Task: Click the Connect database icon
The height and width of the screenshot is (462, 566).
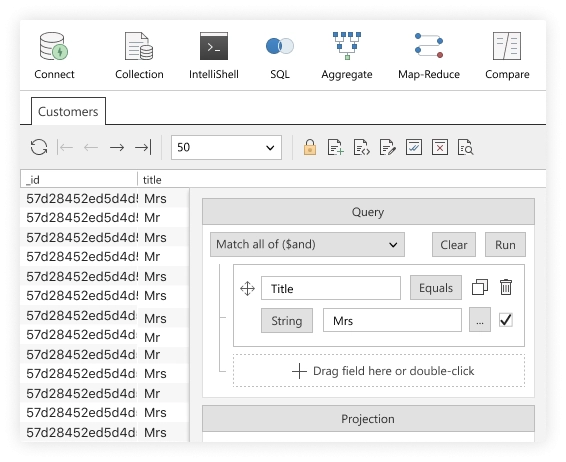Action: tap(54, 46)
